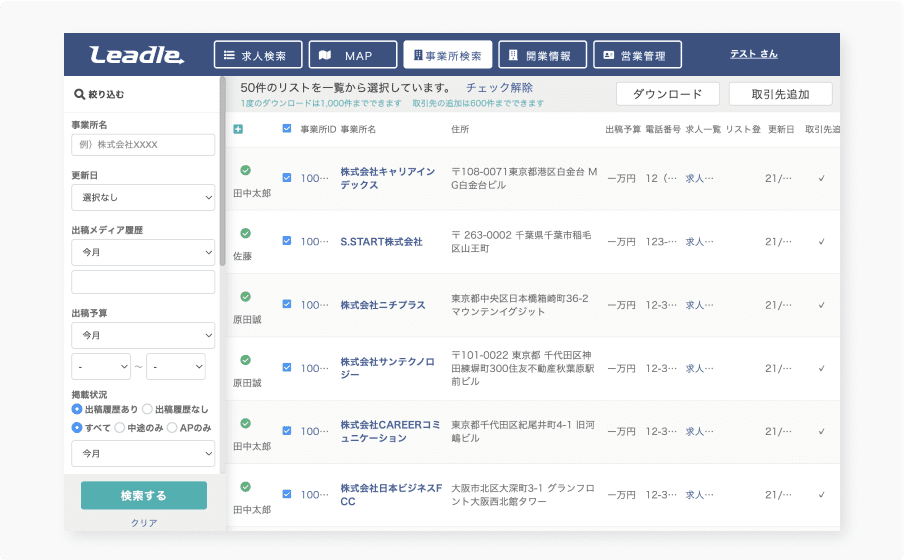
Task: Open the 出稿メディア履歴 今月 dropdown
Action: point(143,252)
